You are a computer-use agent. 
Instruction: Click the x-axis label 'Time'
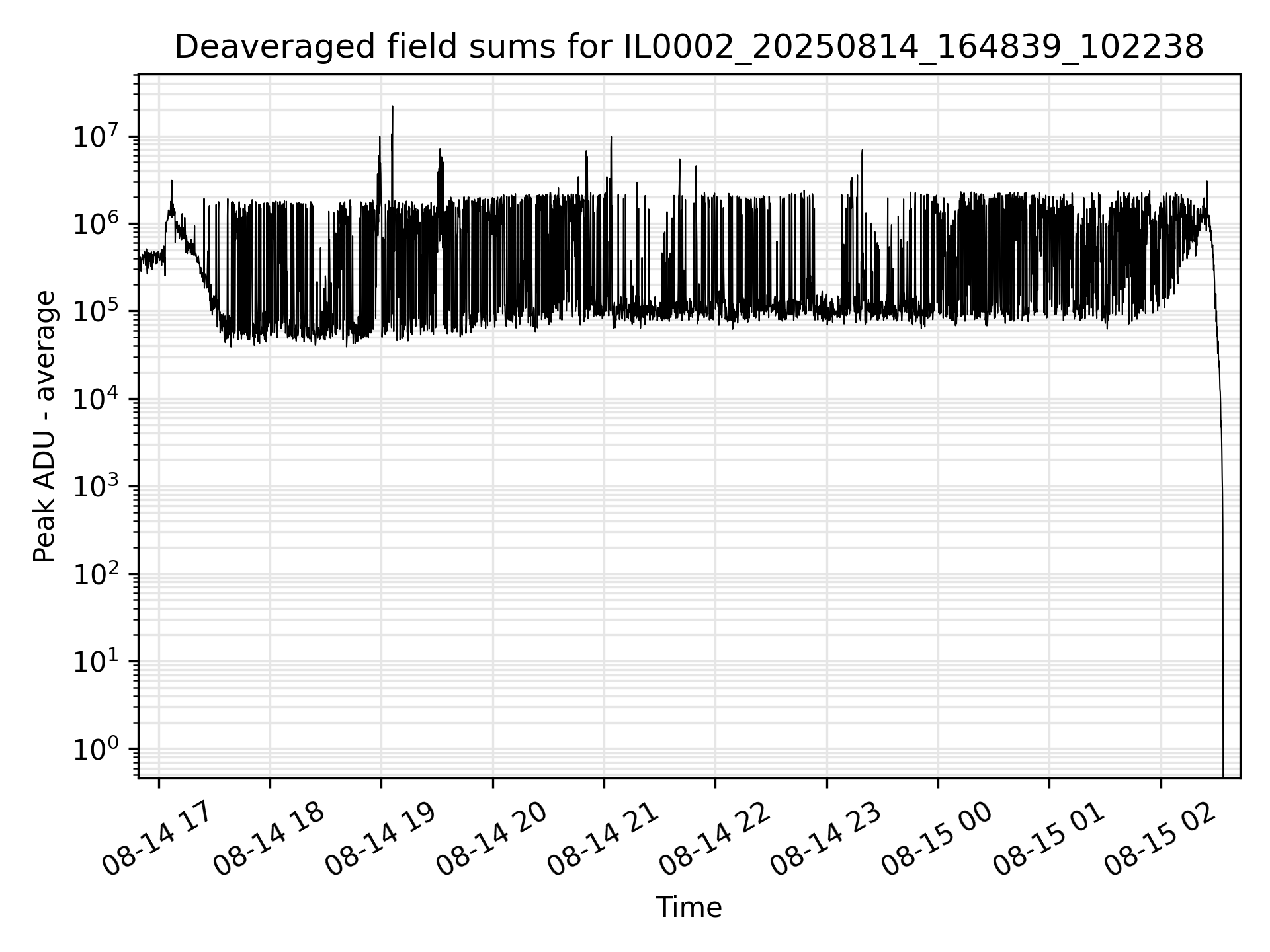[689, 908]
